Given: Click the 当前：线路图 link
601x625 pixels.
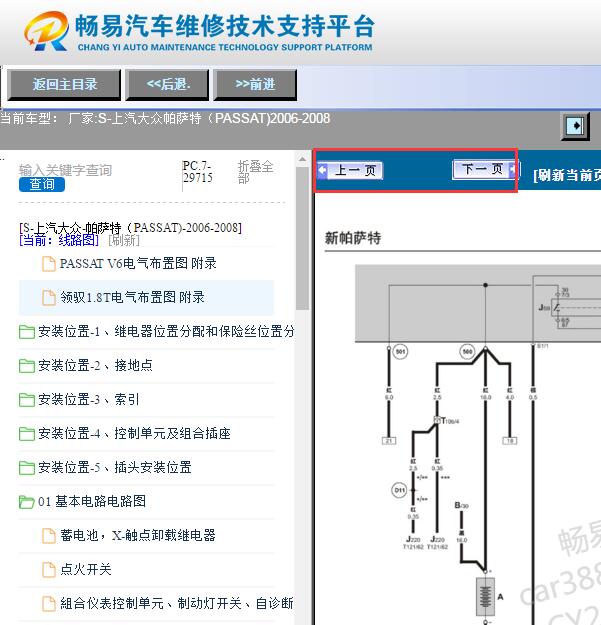Looking at the screenshot, I should click(x=59, y=240).
